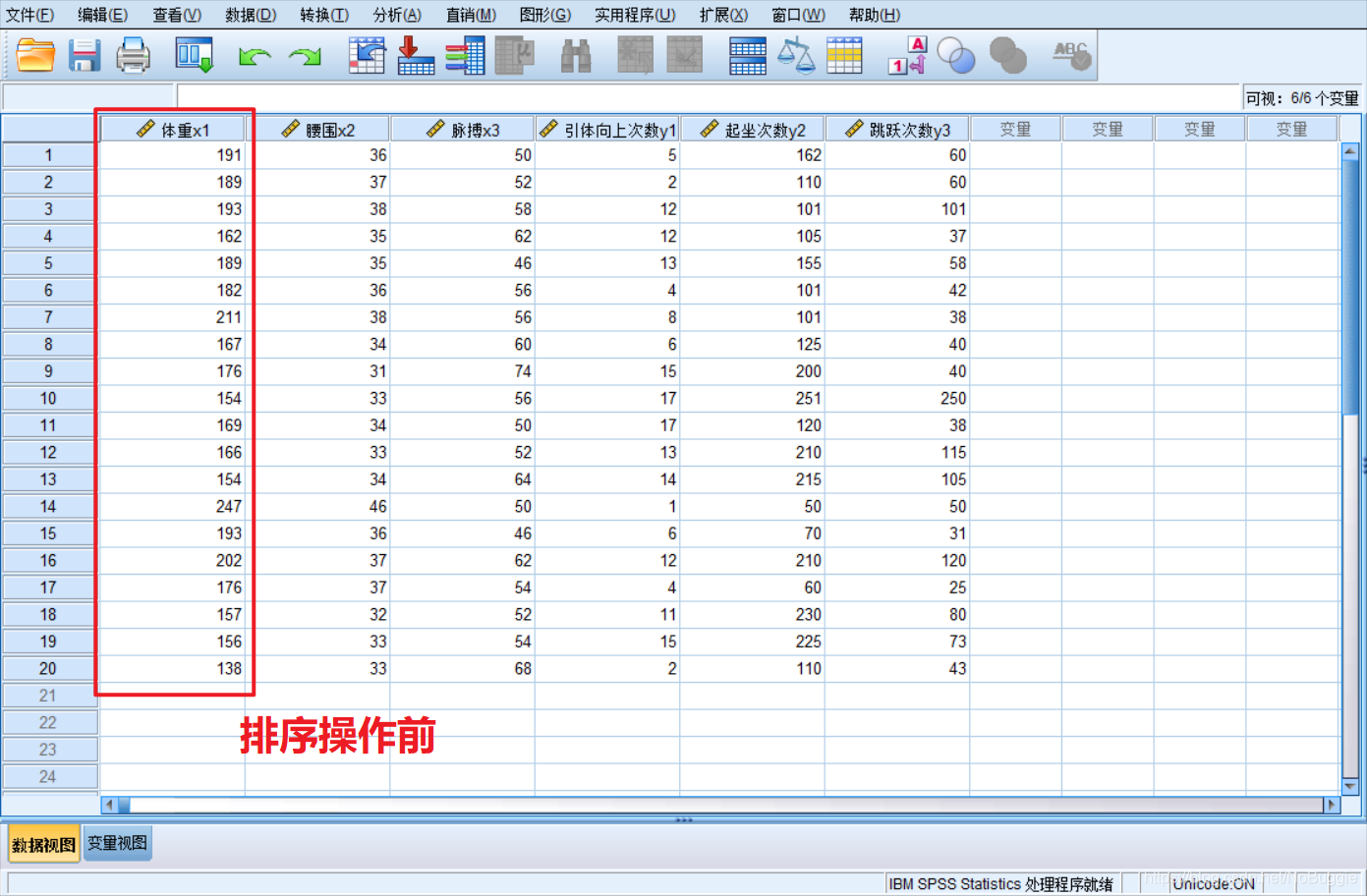Select the 引体向上次数y1 column header
Viewport: 1367px width, 896px height.
pyautogui.click(x=607, y=129)
